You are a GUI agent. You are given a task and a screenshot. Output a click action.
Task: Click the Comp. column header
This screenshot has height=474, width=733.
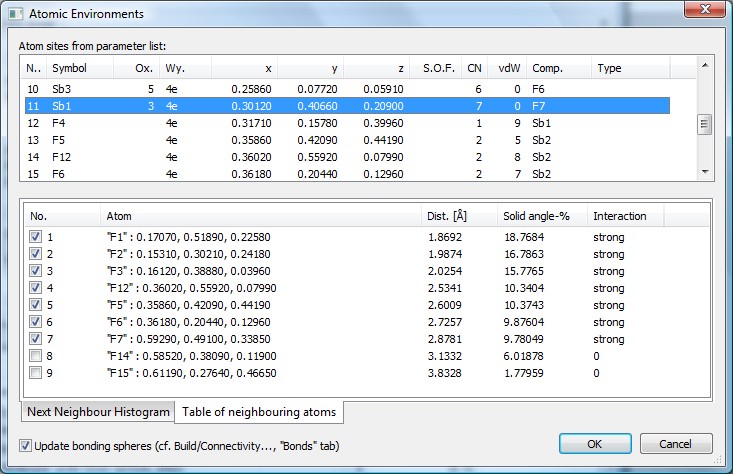[x=559, y=68]
